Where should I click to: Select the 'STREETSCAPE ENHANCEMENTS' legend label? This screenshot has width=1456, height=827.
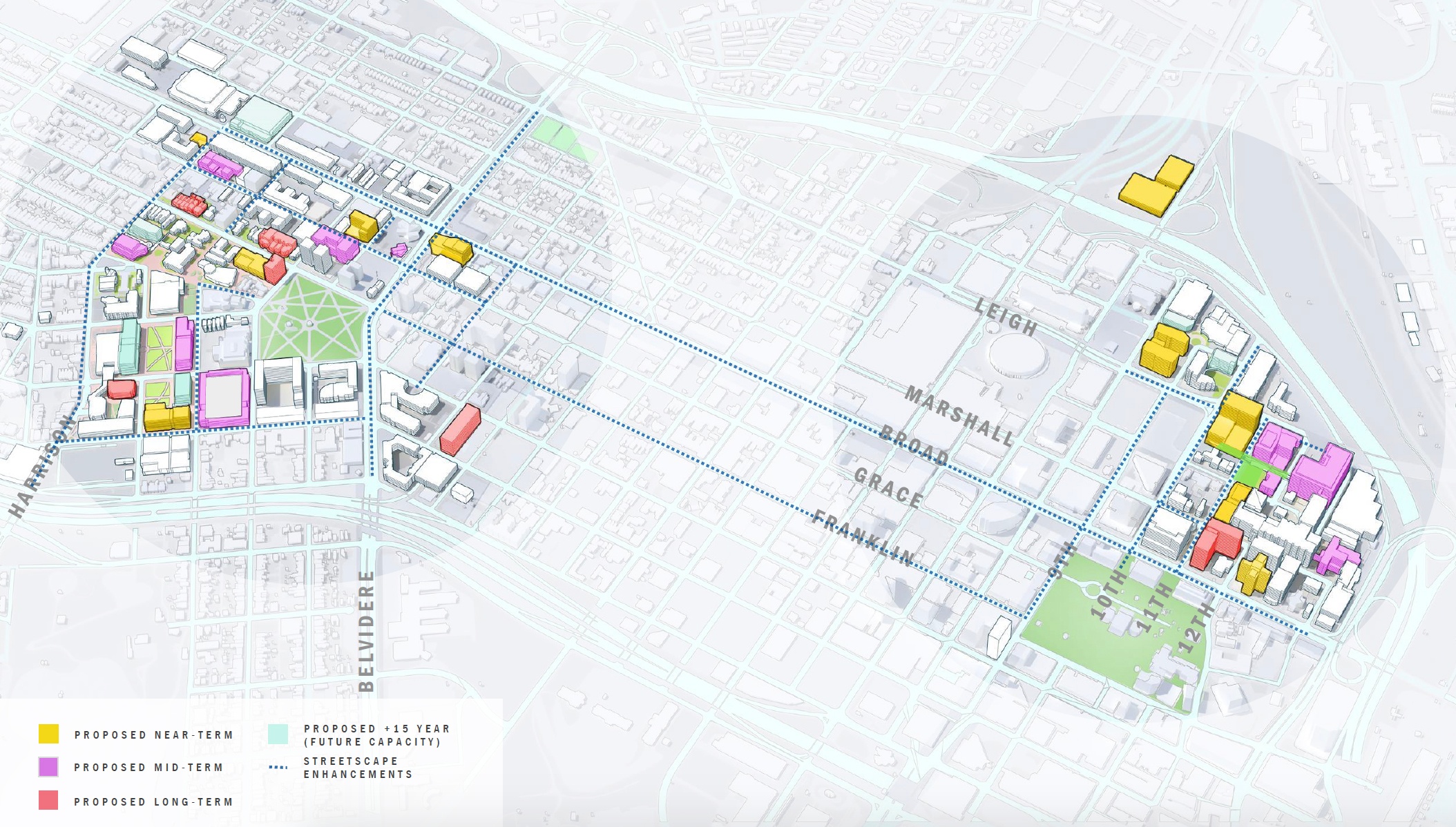[358, 768]
